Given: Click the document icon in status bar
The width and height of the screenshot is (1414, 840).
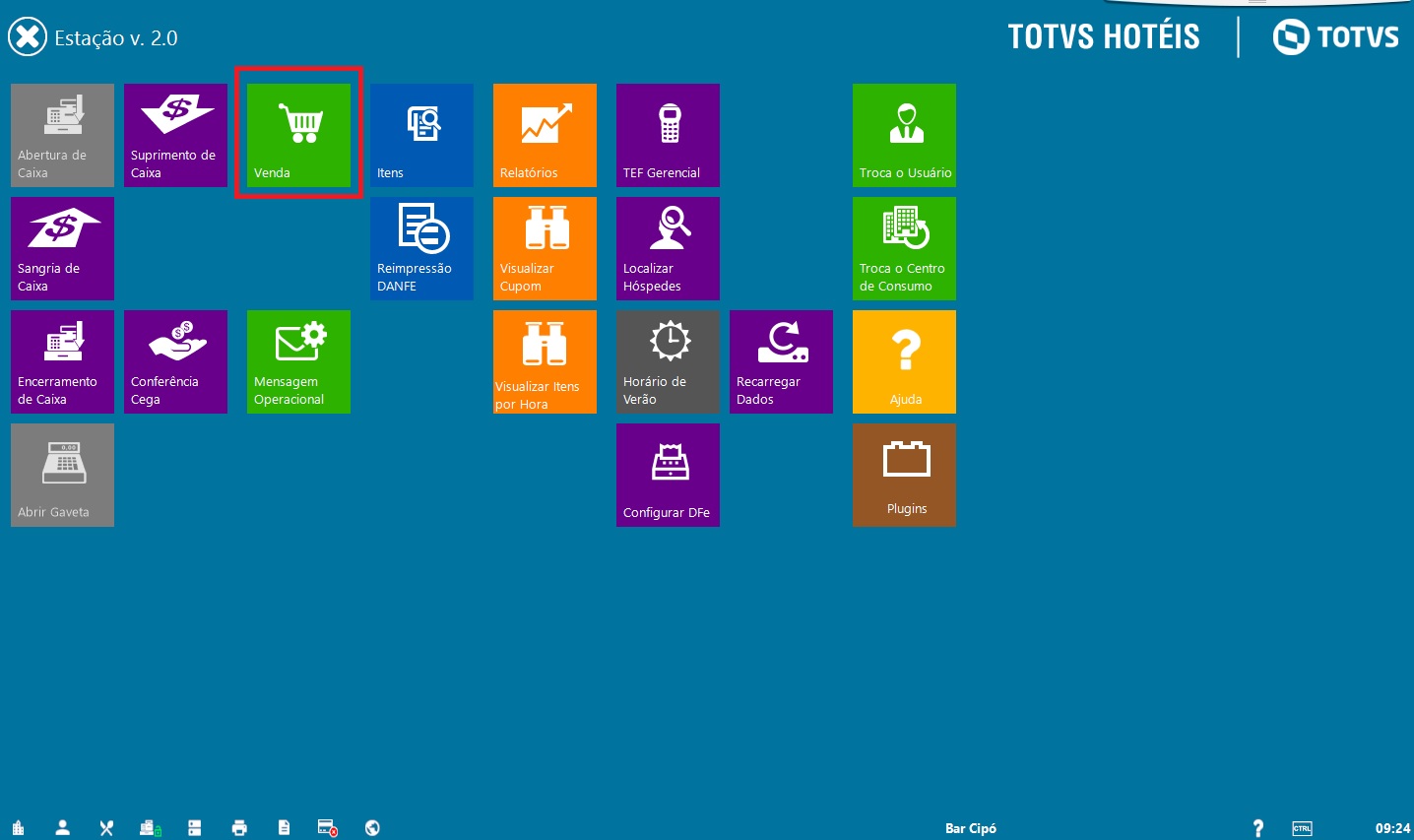Looking at the screenshot, I should 284,828.
